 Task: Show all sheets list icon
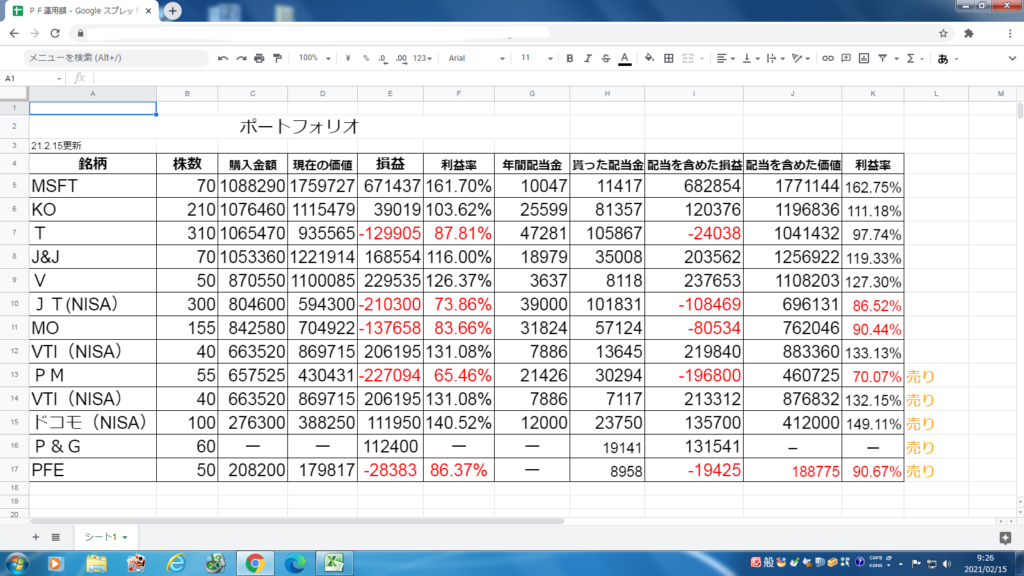(56, 537)
